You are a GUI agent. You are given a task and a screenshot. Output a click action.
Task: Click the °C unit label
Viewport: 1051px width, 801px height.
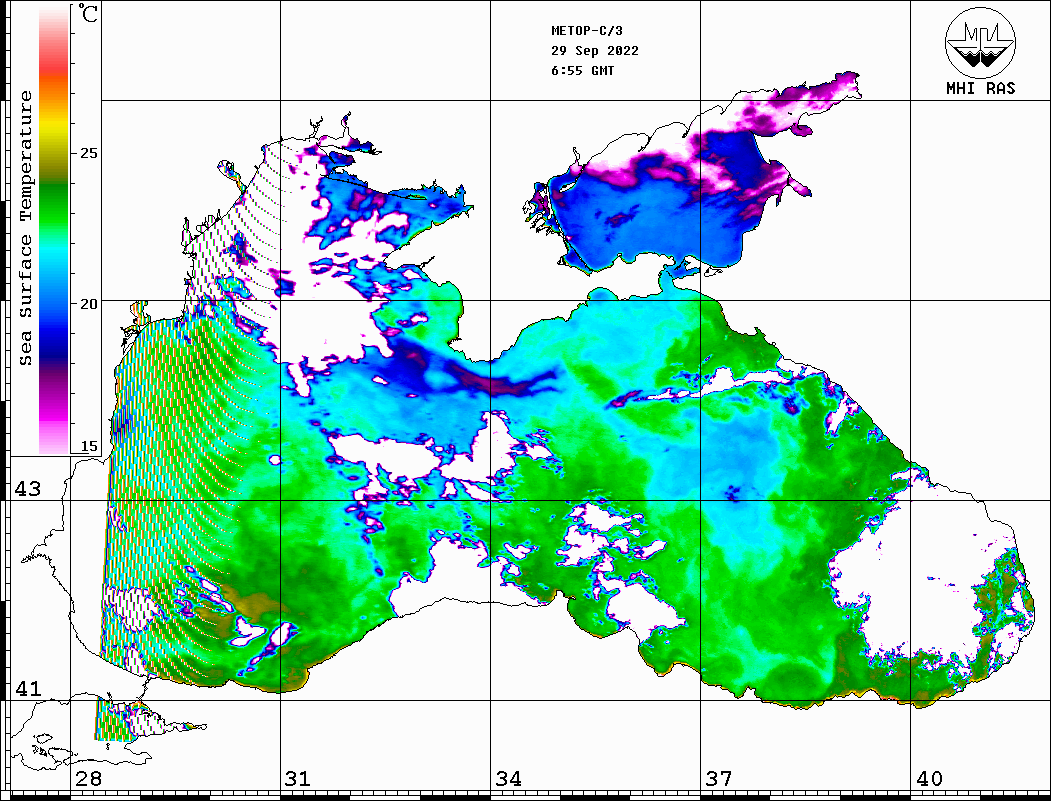pos(87,13)
